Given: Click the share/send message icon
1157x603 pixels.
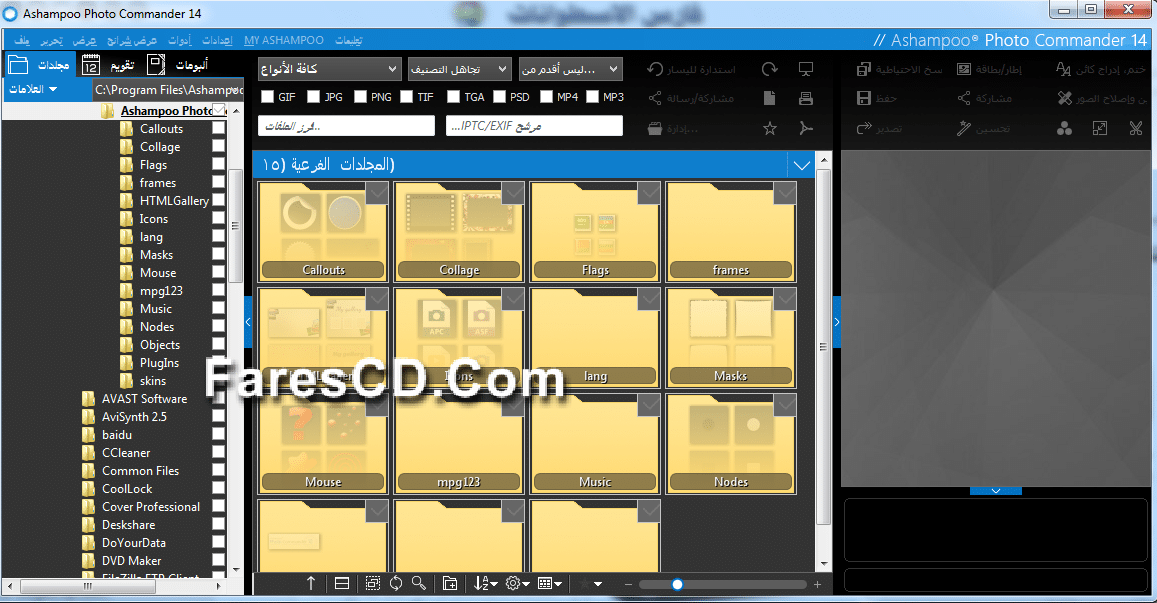Looking at the screenshot, I should [x=655, y=97].
